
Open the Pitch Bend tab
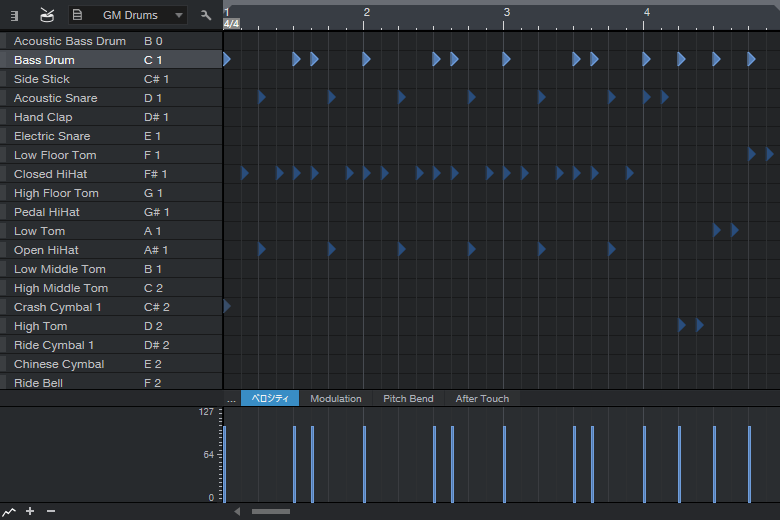(408, 399)
